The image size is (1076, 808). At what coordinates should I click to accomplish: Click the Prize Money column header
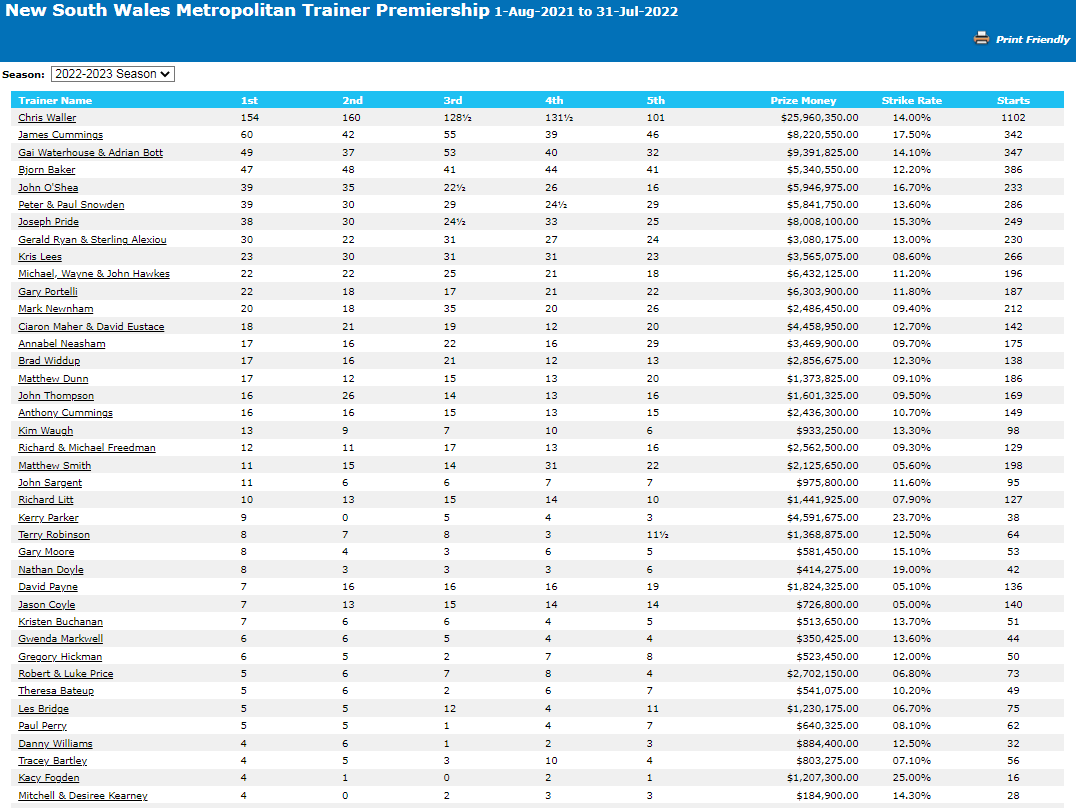(803, 100)
